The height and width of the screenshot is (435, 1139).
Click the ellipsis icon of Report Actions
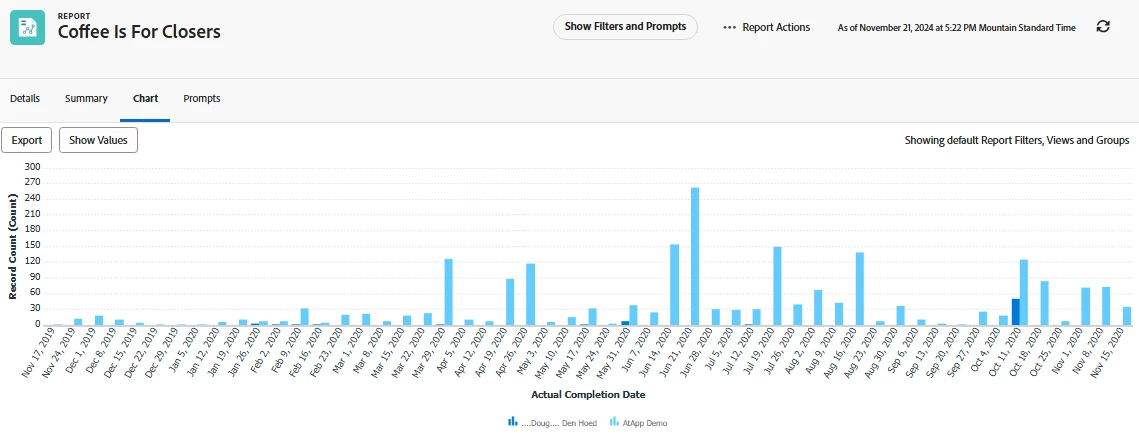(x=730, y=28)
